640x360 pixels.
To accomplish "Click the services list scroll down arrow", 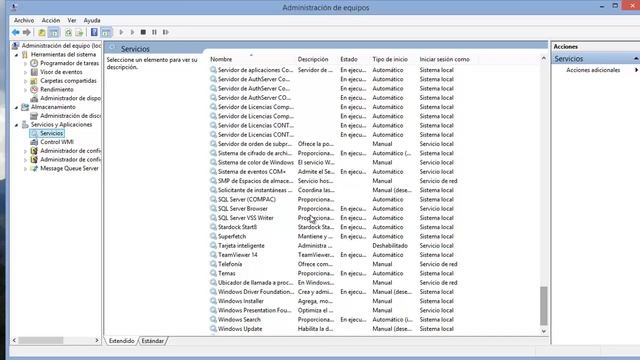I will pyautogui.click(x=544, y=331).
